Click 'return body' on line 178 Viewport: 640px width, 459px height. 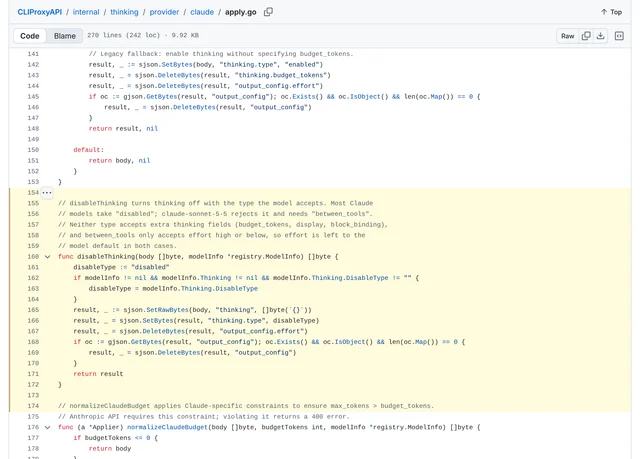(110, 448)
